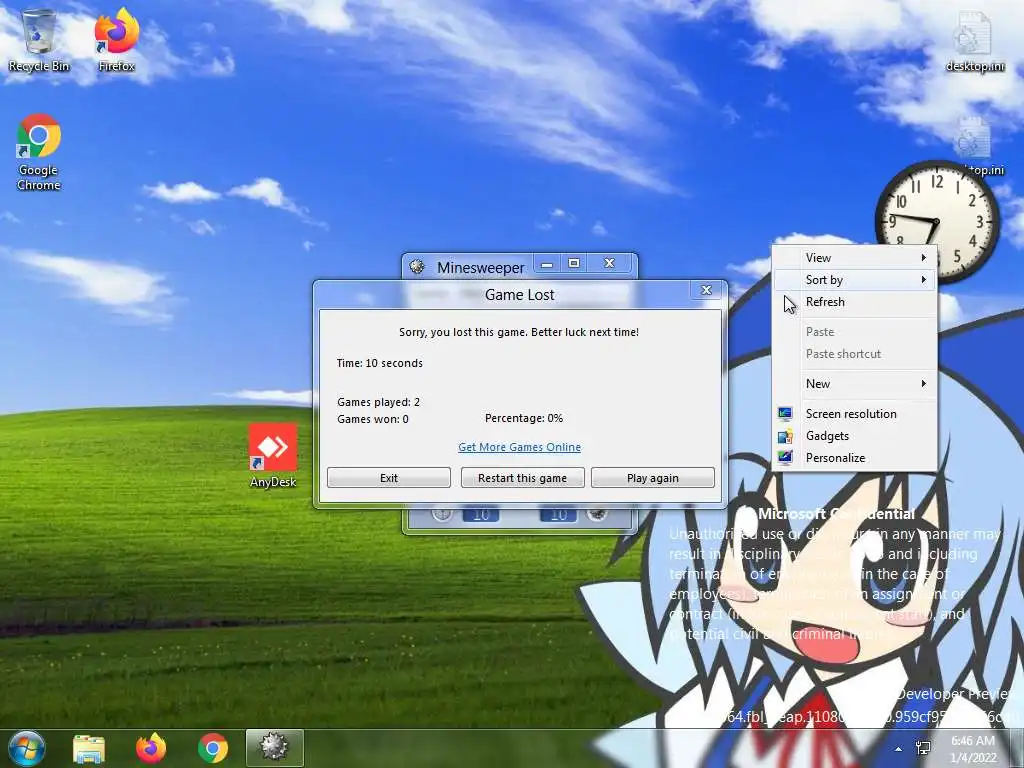This screenshot has height=768, width=1024.
Task: Click the Game Lost dialog title
Action: 519,295
